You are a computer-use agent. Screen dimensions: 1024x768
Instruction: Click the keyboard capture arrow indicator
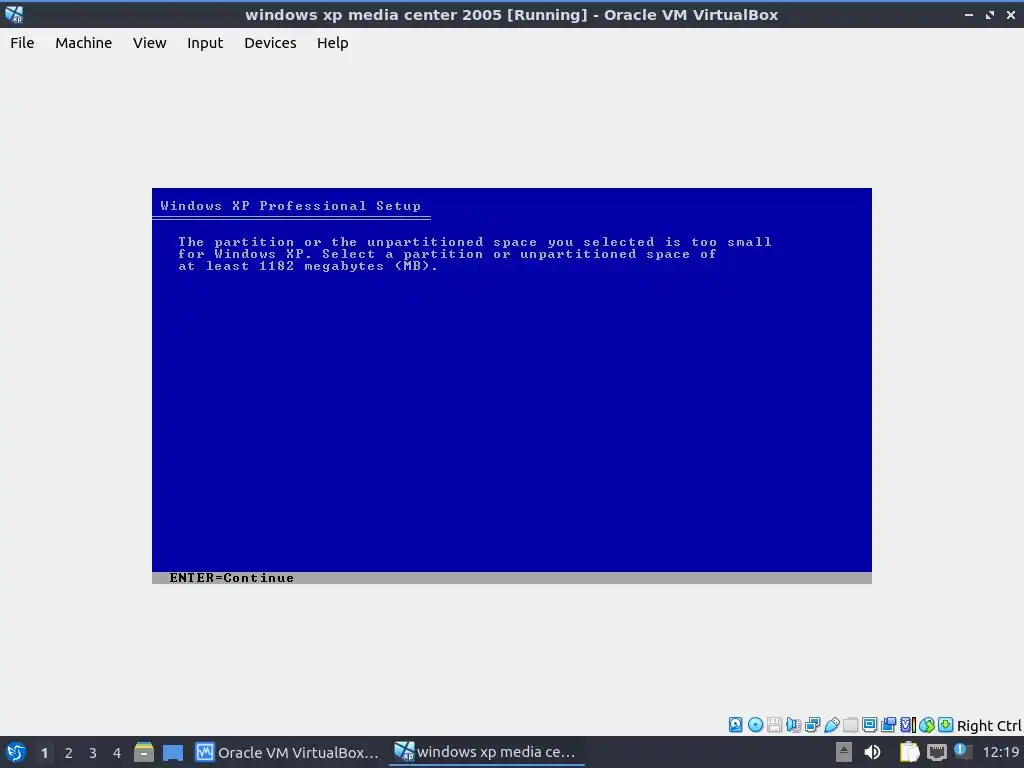point(946,725)
